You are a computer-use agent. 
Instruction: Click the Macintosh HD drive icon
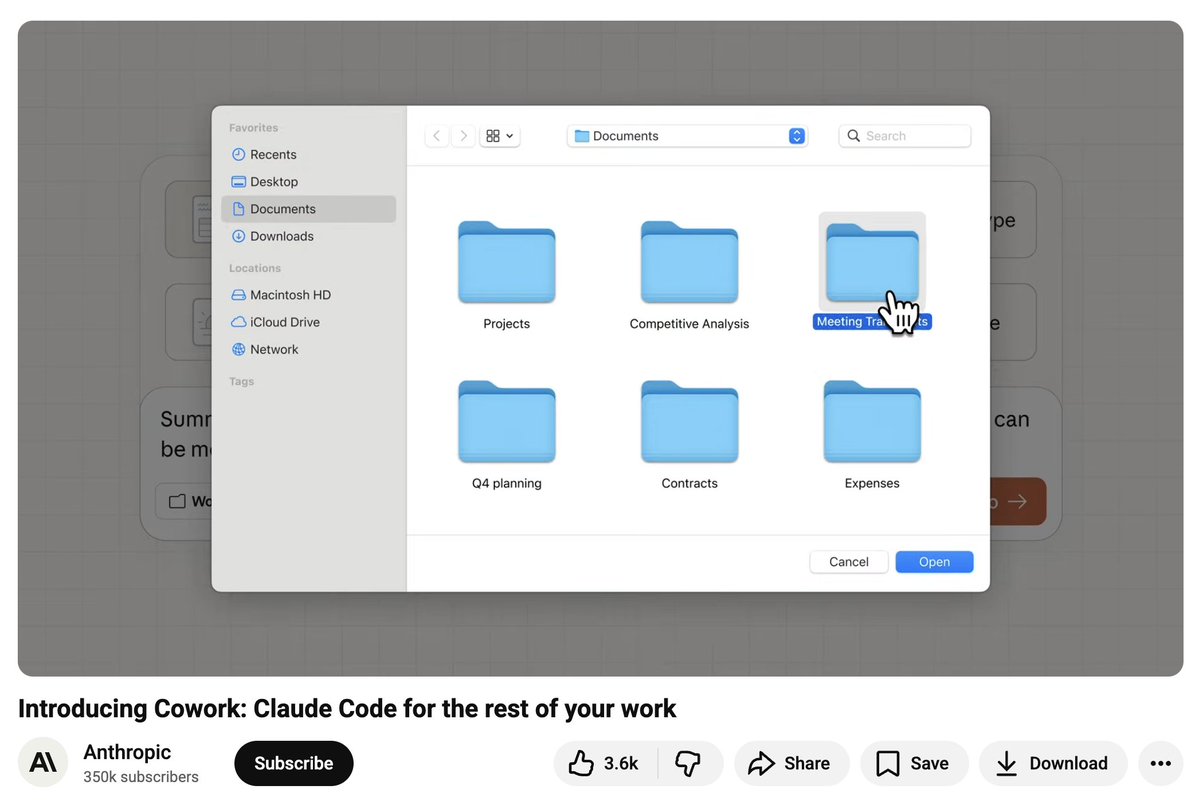point(239,295)
